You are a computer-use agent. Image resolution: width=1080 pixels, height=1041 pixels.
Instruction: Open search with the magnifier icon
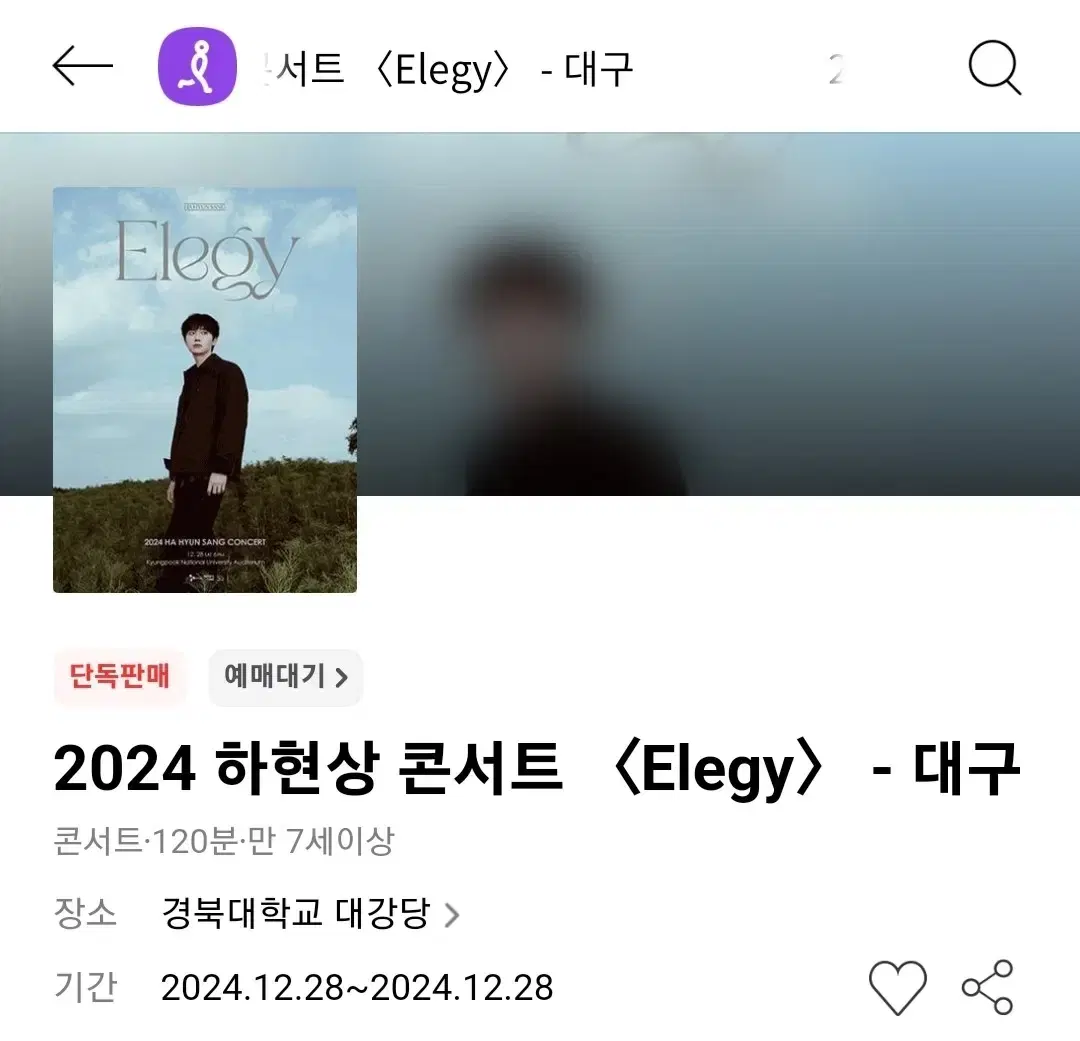pos(995,68)
